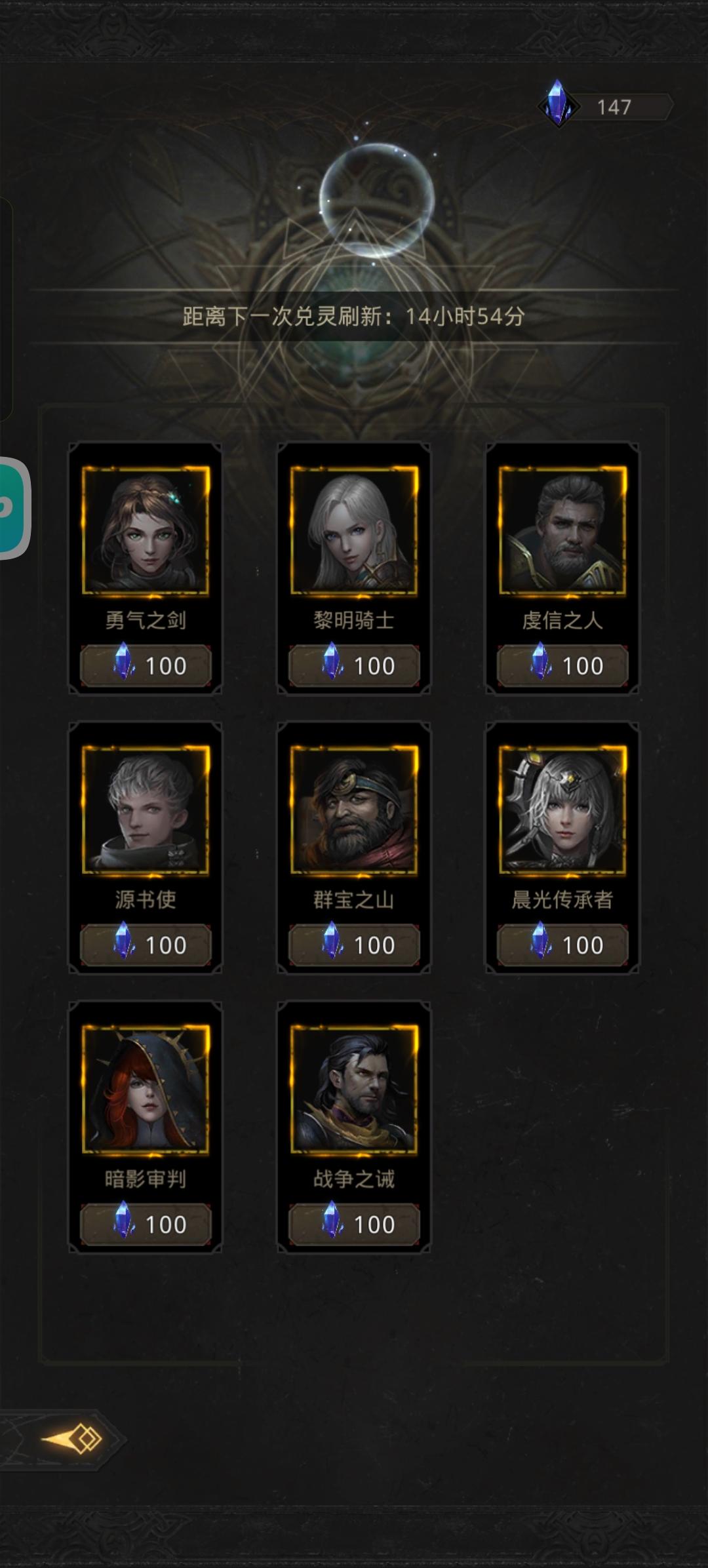708x1568 pixels.
Task: Tap the glowing crystal orb
Action: coord(376,200)
